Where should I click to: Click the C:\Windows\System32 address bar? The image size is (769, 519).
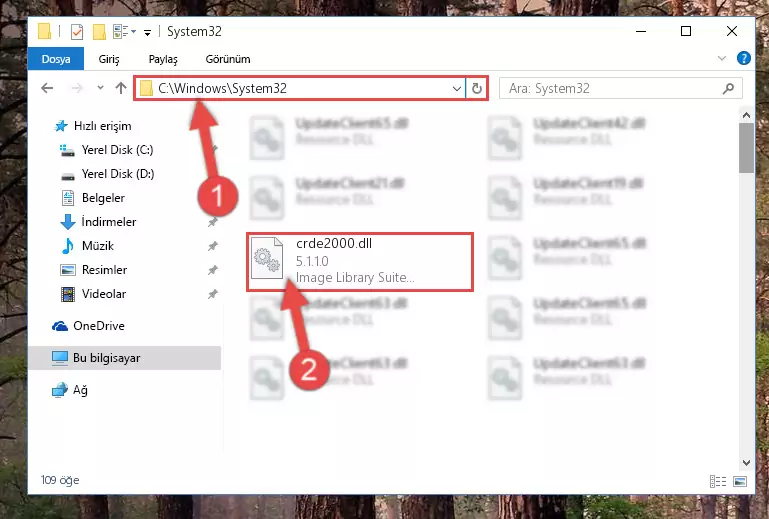point(300,88)
